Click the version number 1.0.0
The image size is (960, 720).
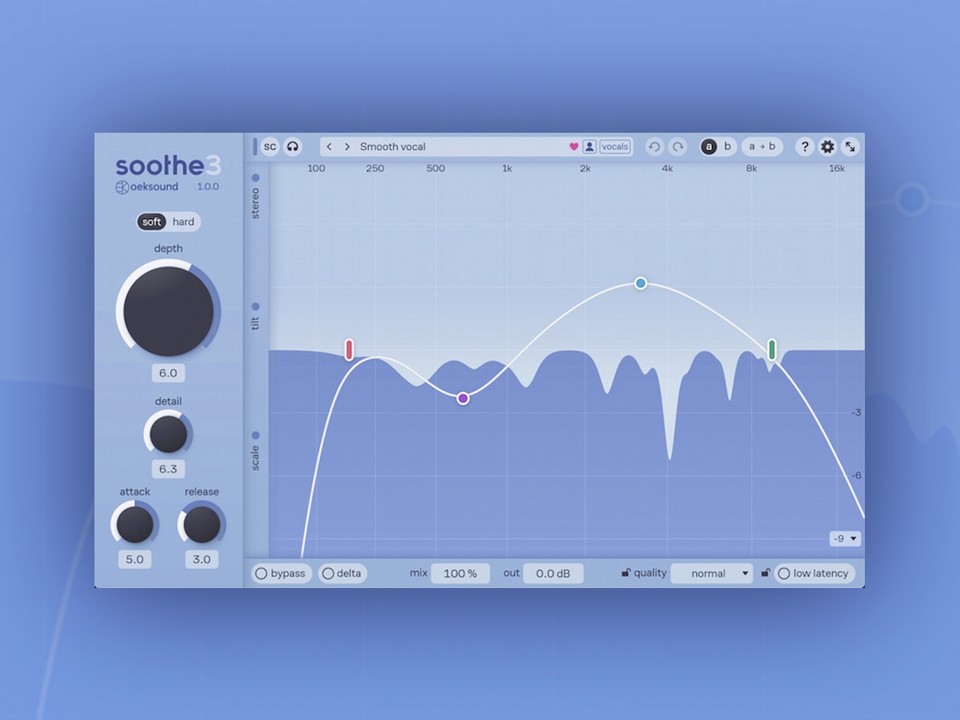click(x=208, y=187)
